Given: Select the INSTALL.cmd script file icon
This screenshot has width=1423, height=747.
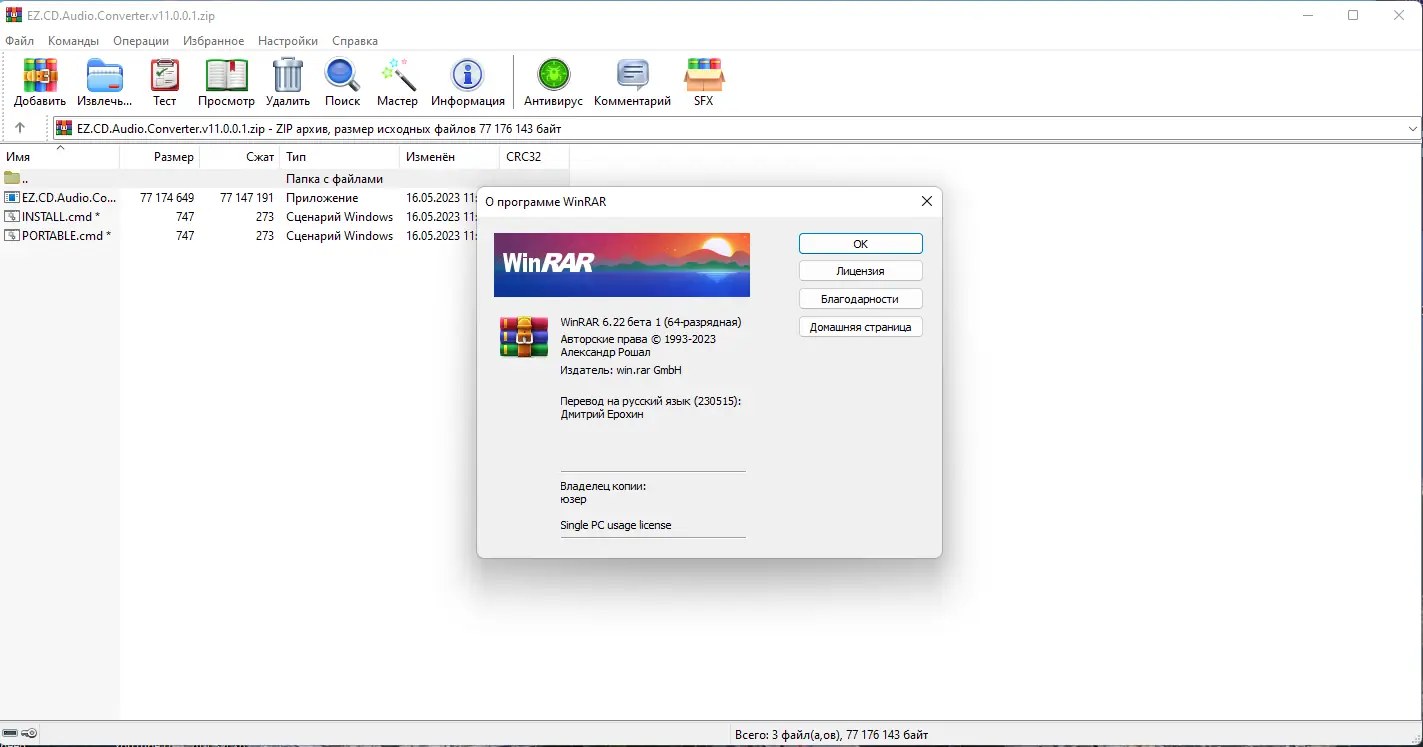Looking at the screenshot, I should 12,217.
